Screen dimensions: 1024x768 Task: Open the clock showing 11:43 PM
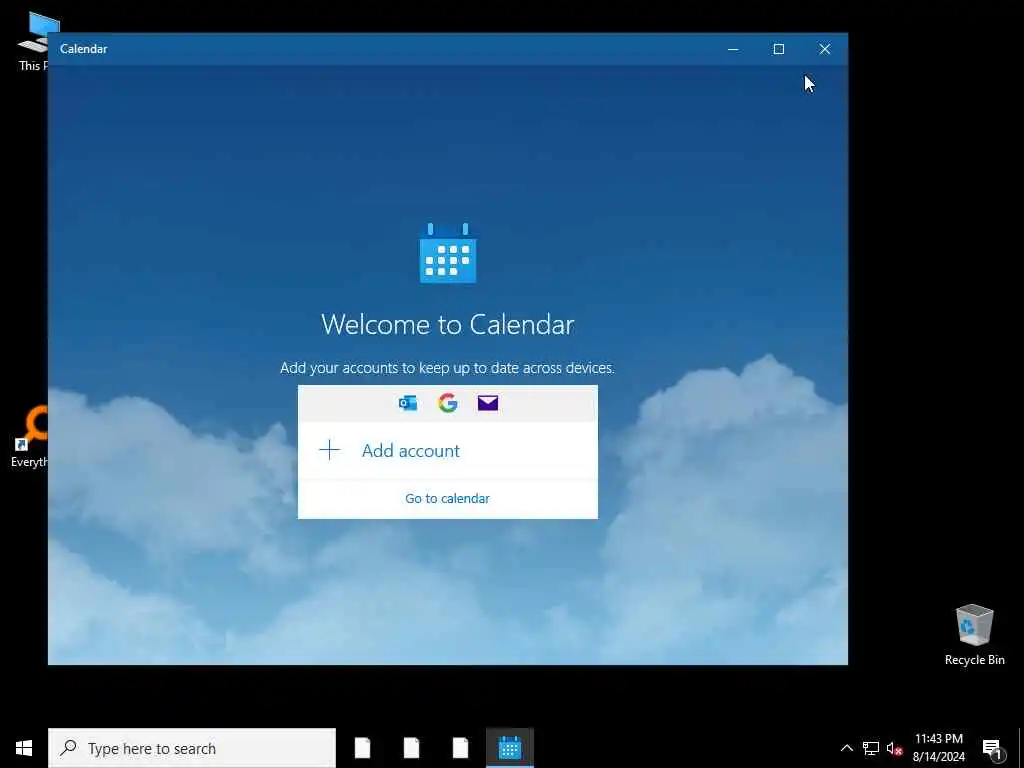click(938, 748)
